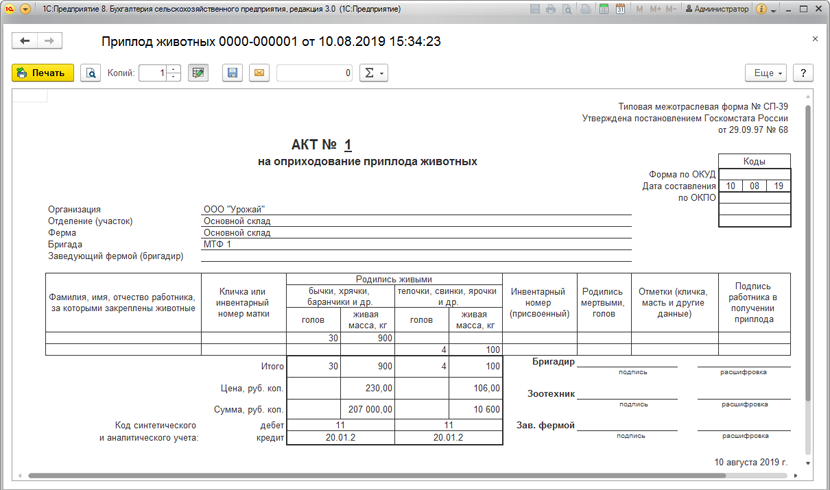This screenshot has height=490, width=830.
Task: Open the sigma sum dropdown
Action: coord(374,73)
